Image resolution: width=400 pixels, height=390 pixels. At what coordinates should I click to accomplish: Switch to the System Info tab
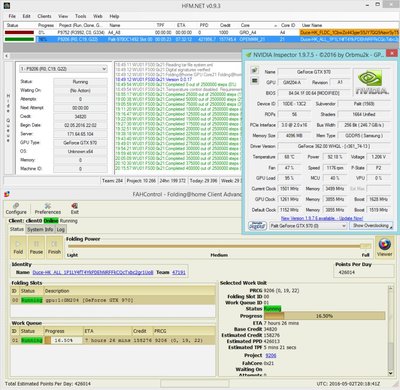click(x=40, y=229)
